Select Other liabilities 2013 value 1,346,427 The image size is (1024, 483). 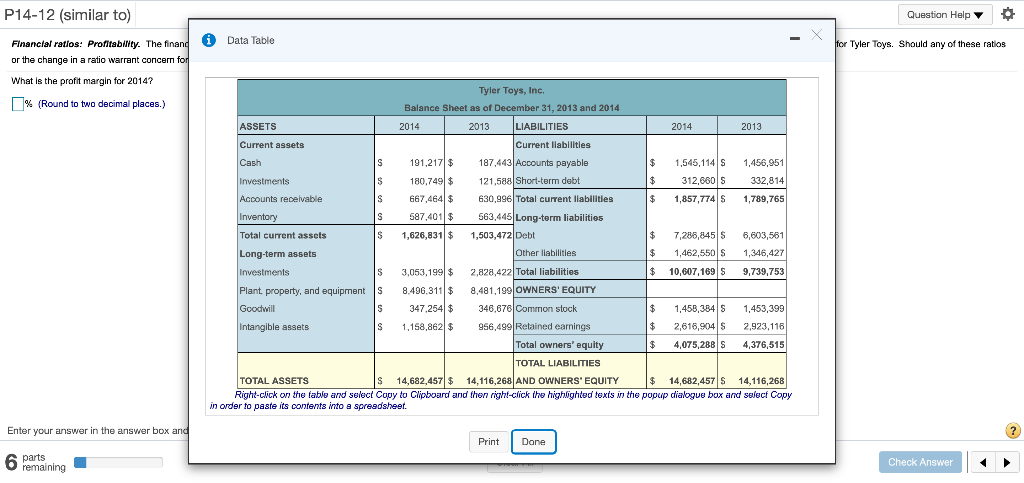click(x=764, y=253)
